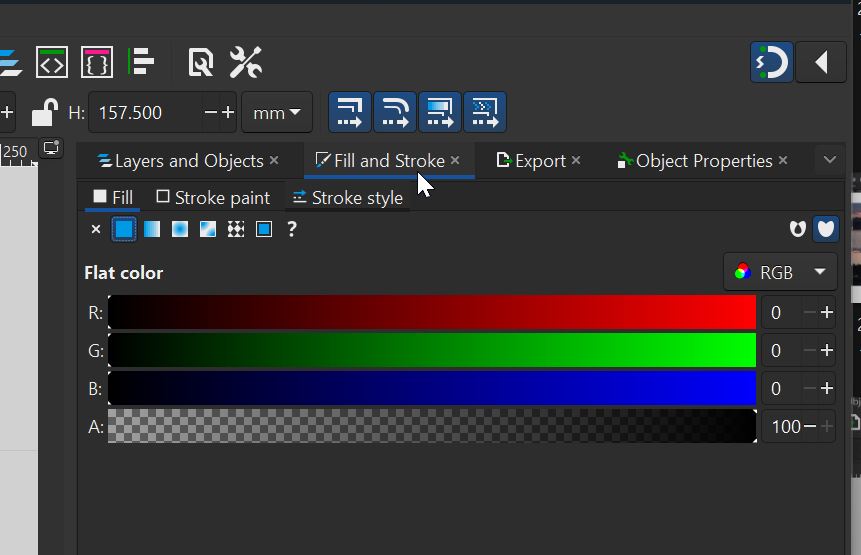
Task: Edit the alpha value field
Action: pos(782,426)
